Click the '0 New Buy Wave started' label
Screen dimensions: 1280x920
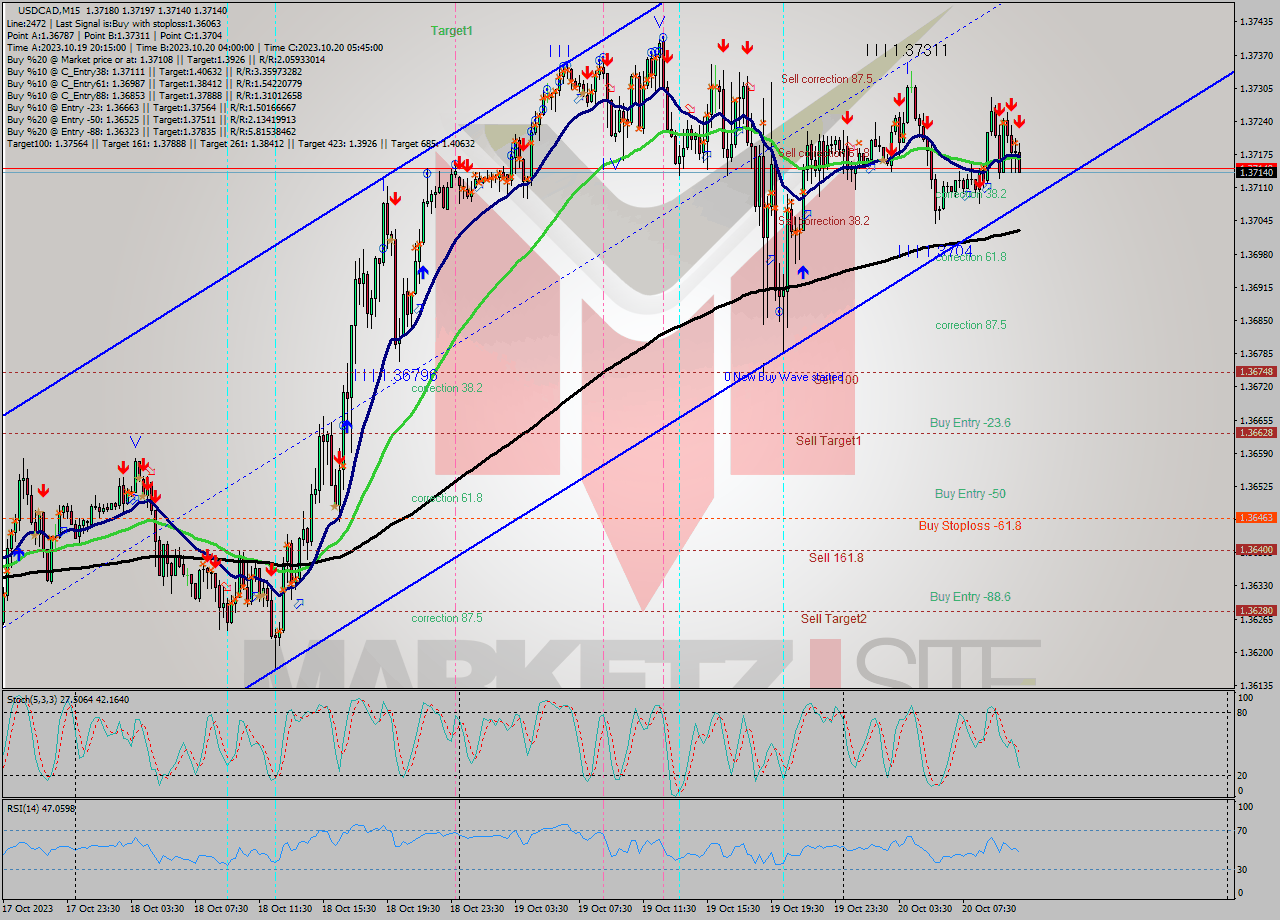784,377
